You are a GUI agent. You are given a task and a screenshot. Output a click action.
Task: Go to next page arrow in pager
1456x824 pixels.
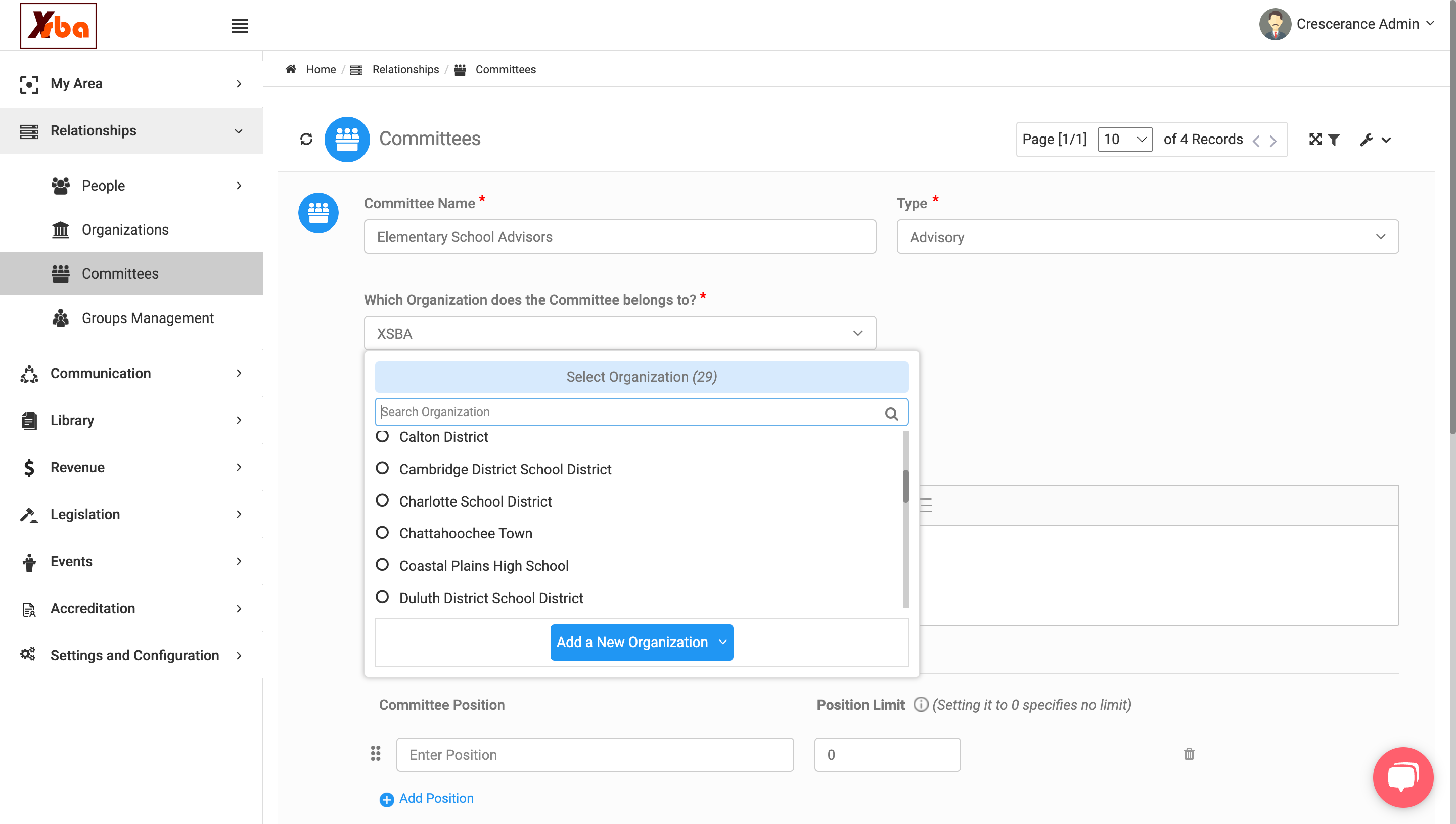[1272, 141]
